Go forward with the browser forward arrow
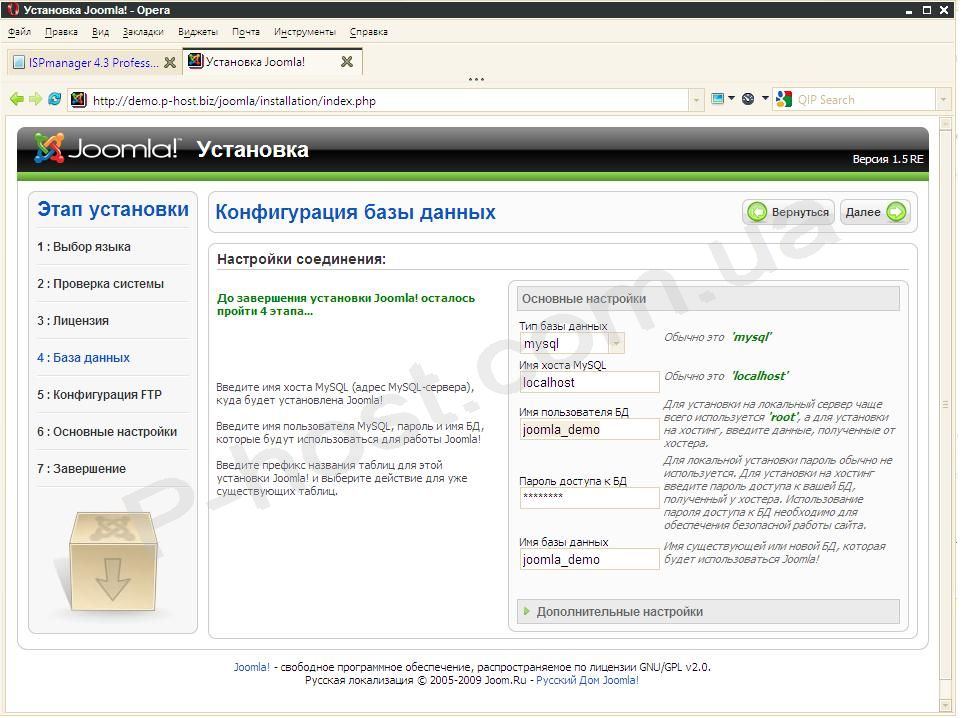This screenshot has width=962, height=718. 36,99
